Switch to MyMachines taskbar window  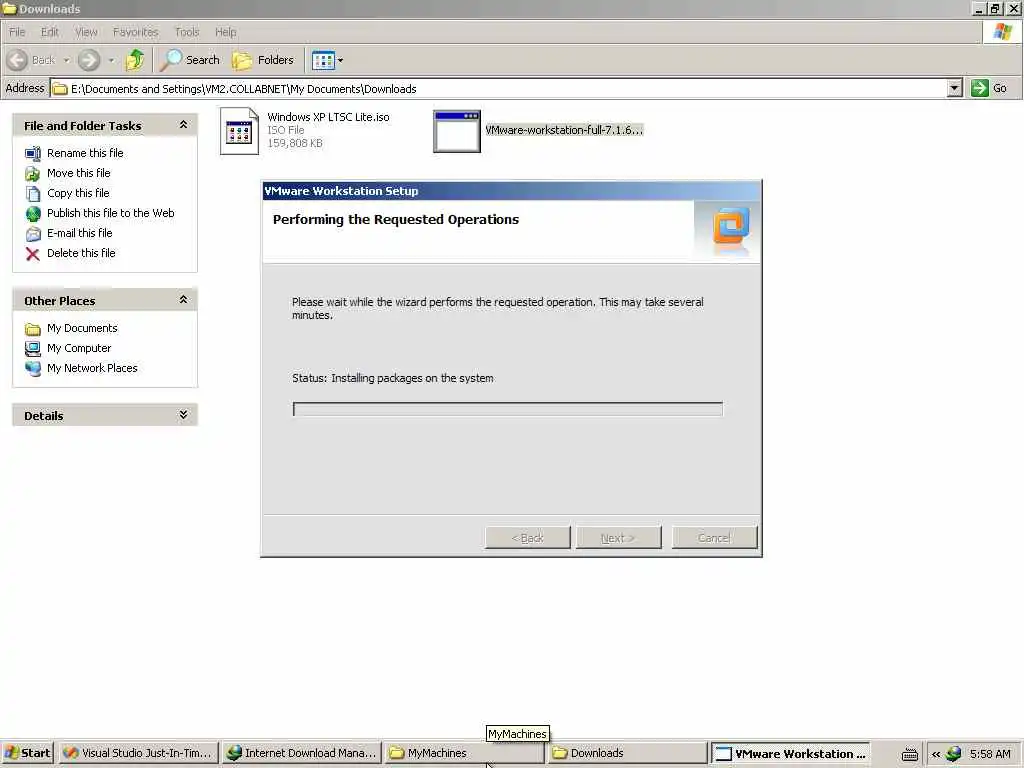pyautogui.click(x=464, y=753)
